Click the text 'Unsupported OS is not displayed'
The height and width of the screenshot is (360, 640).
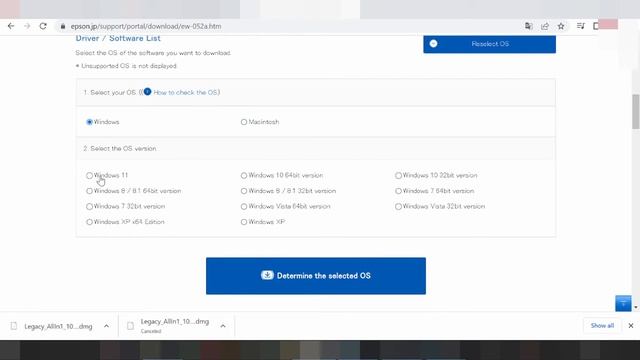(x=129, y=66)
